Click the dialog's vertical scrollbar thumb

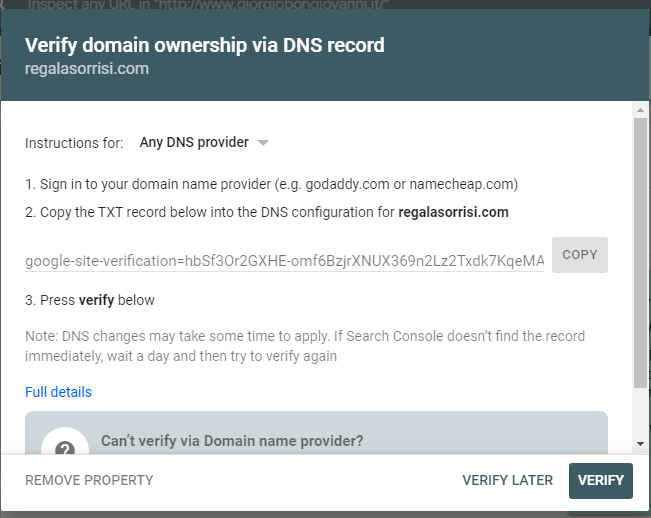click(x=640, y=253)
